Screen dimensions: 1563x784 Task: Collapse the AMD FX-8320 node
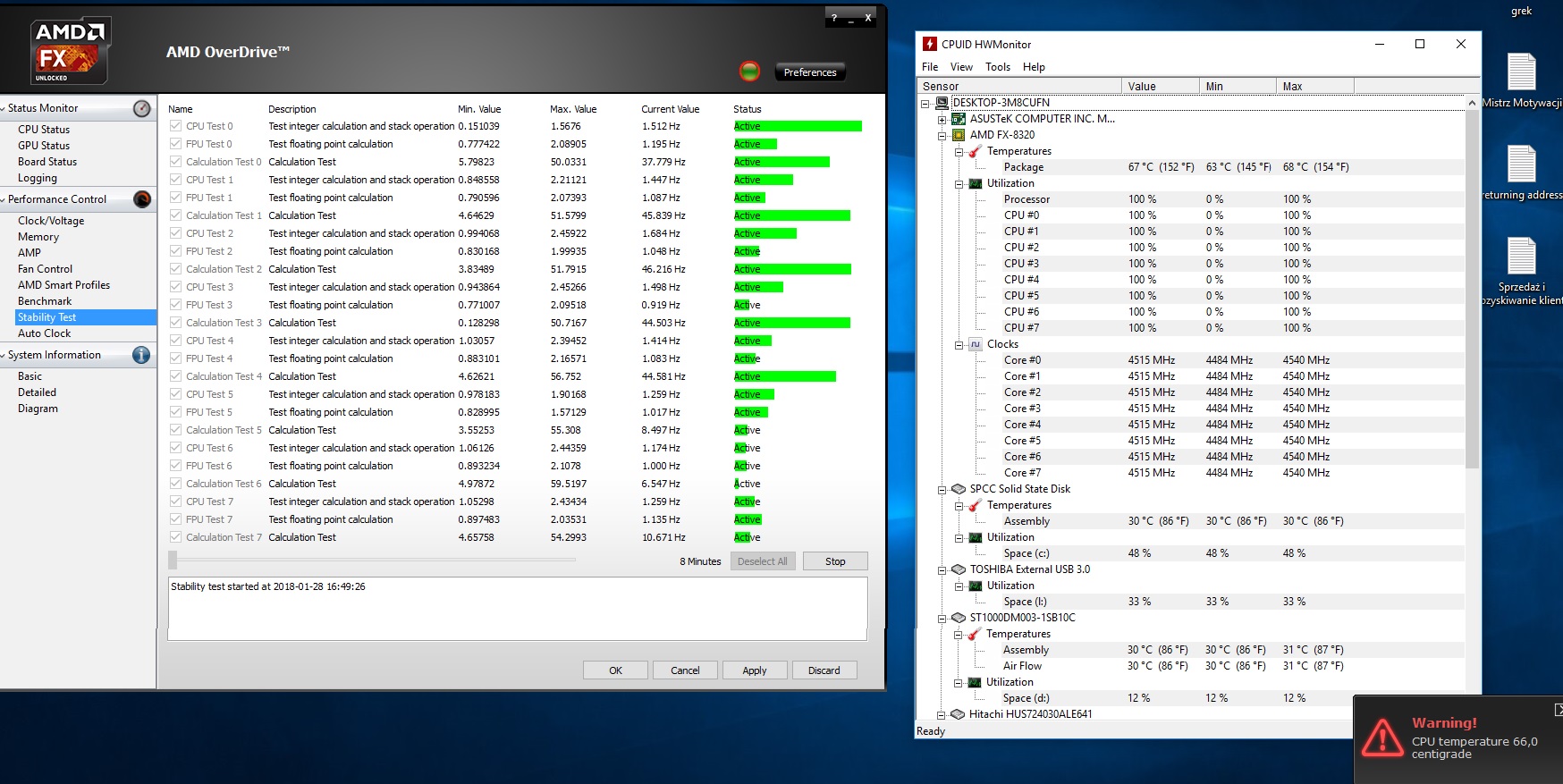pyautogui.click(x=942, y=136)
